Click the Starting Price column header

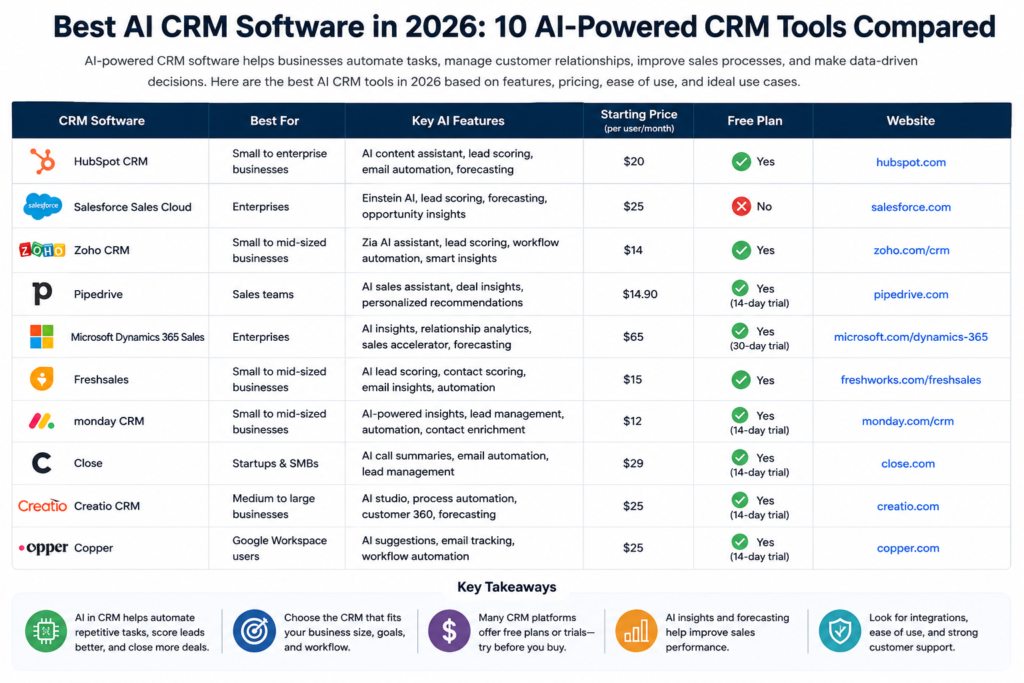(639, 120)
